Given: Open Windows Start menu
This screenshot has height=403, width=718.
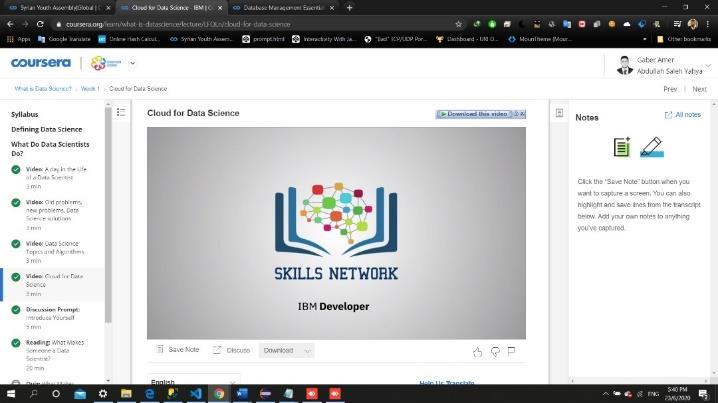Looking at the screenshot, I should (x=11, y=394).
